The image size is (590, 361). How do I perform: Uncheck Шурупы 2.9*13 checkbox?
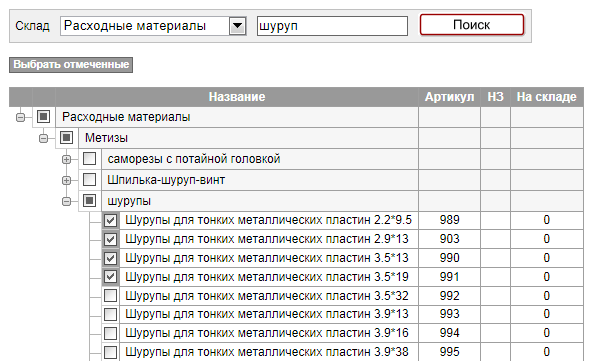111,239
